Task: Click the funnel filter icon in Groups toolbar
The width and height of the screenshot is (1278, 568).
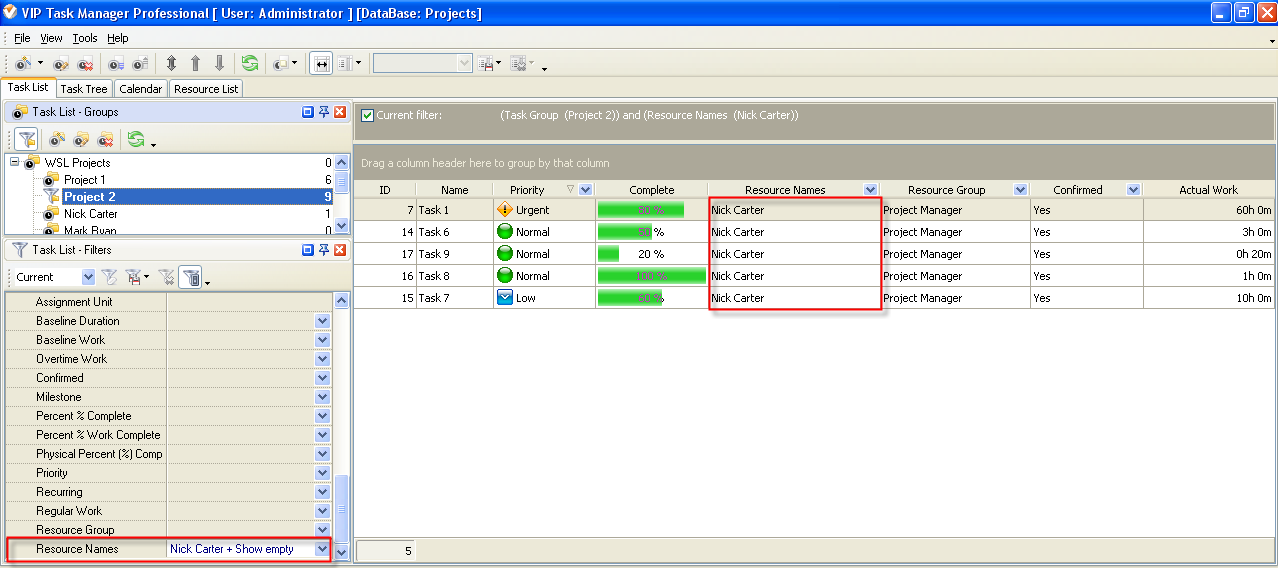Action: pyautogui.click(x=26, y=139)
